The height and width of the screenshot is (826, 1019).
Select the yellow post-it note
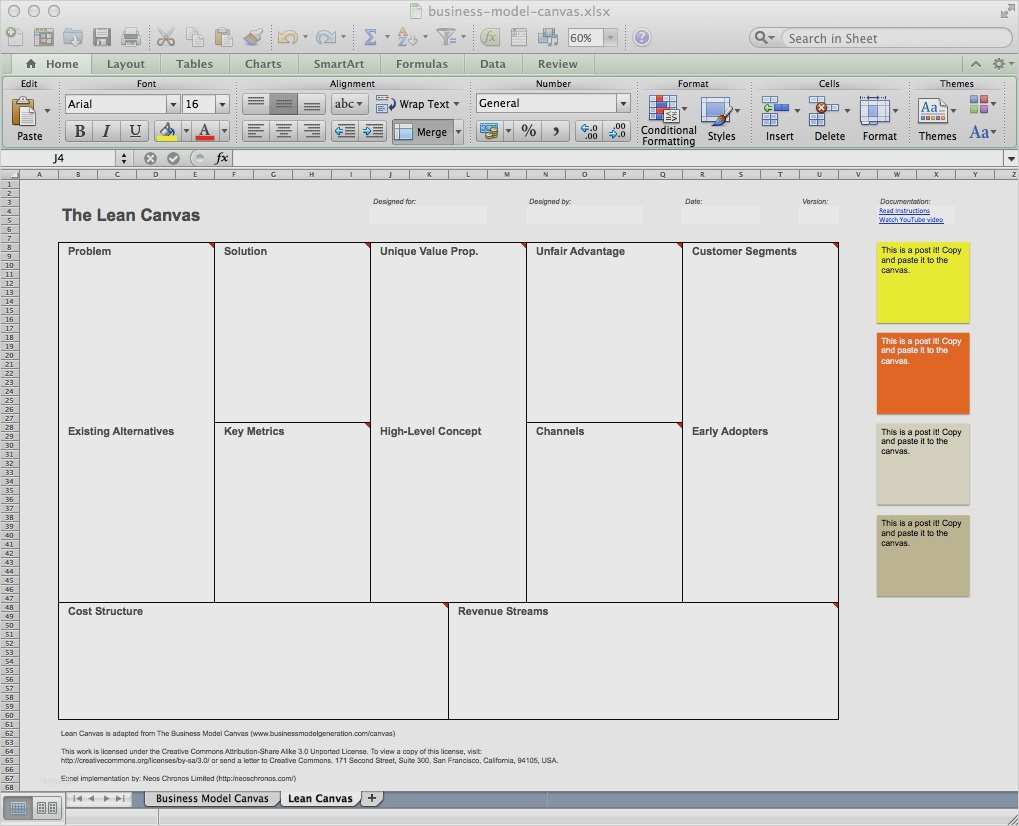pos(922,283)
